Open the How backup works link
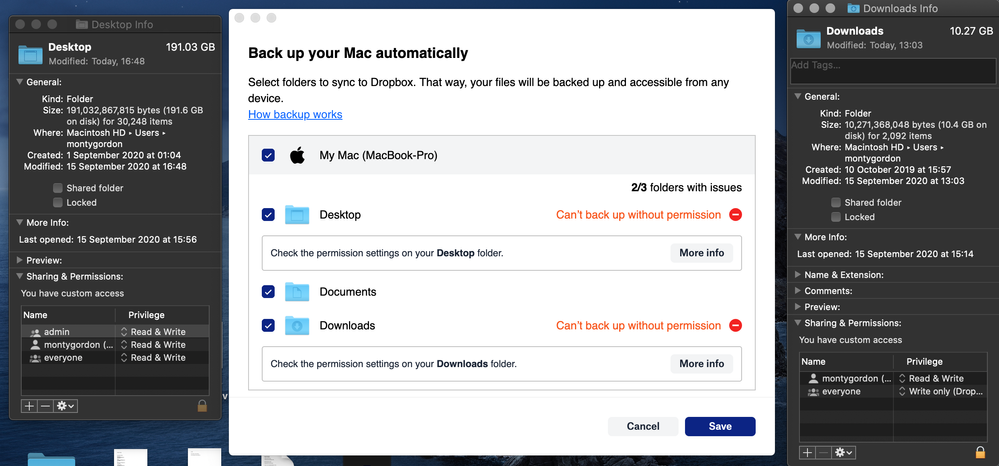This screenshot has height=466, width=999. 295,115
